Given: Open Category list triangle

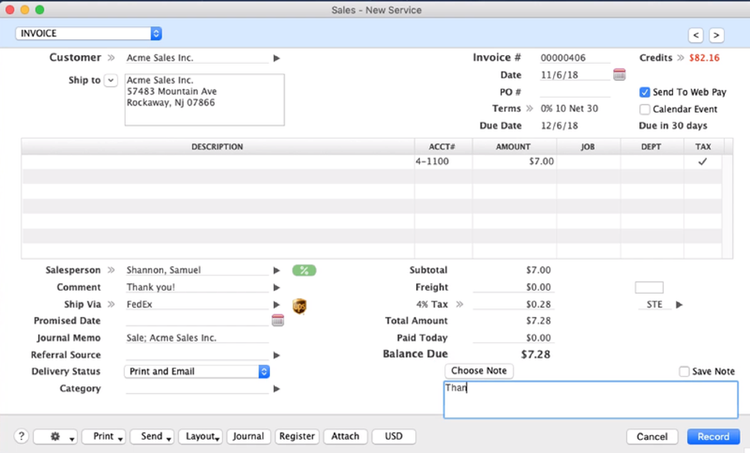Looking at the screenshot, I should coord(276,389).
